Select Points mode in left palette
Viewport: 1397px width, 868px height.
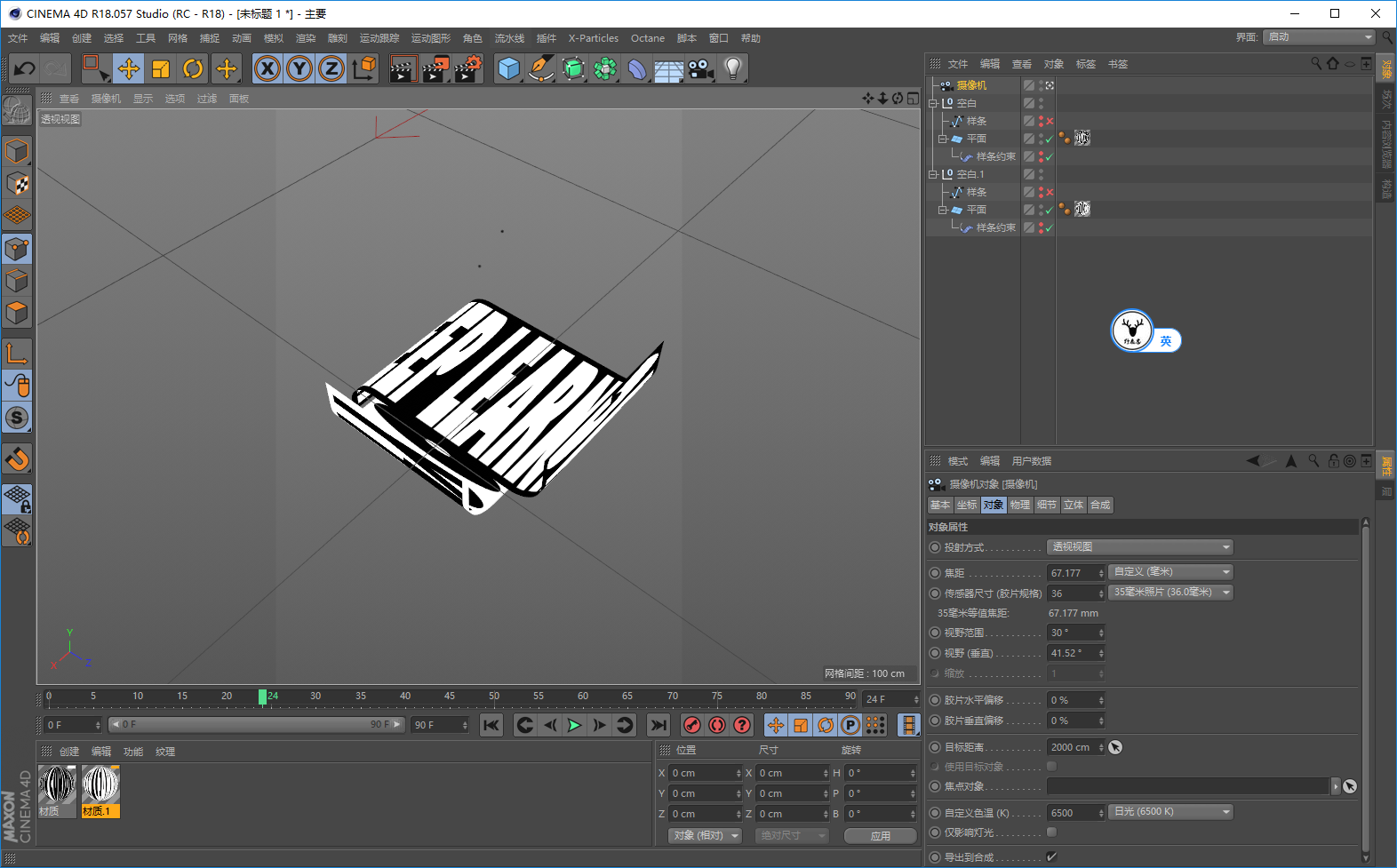pyautogui.click(x=17, y=249)
